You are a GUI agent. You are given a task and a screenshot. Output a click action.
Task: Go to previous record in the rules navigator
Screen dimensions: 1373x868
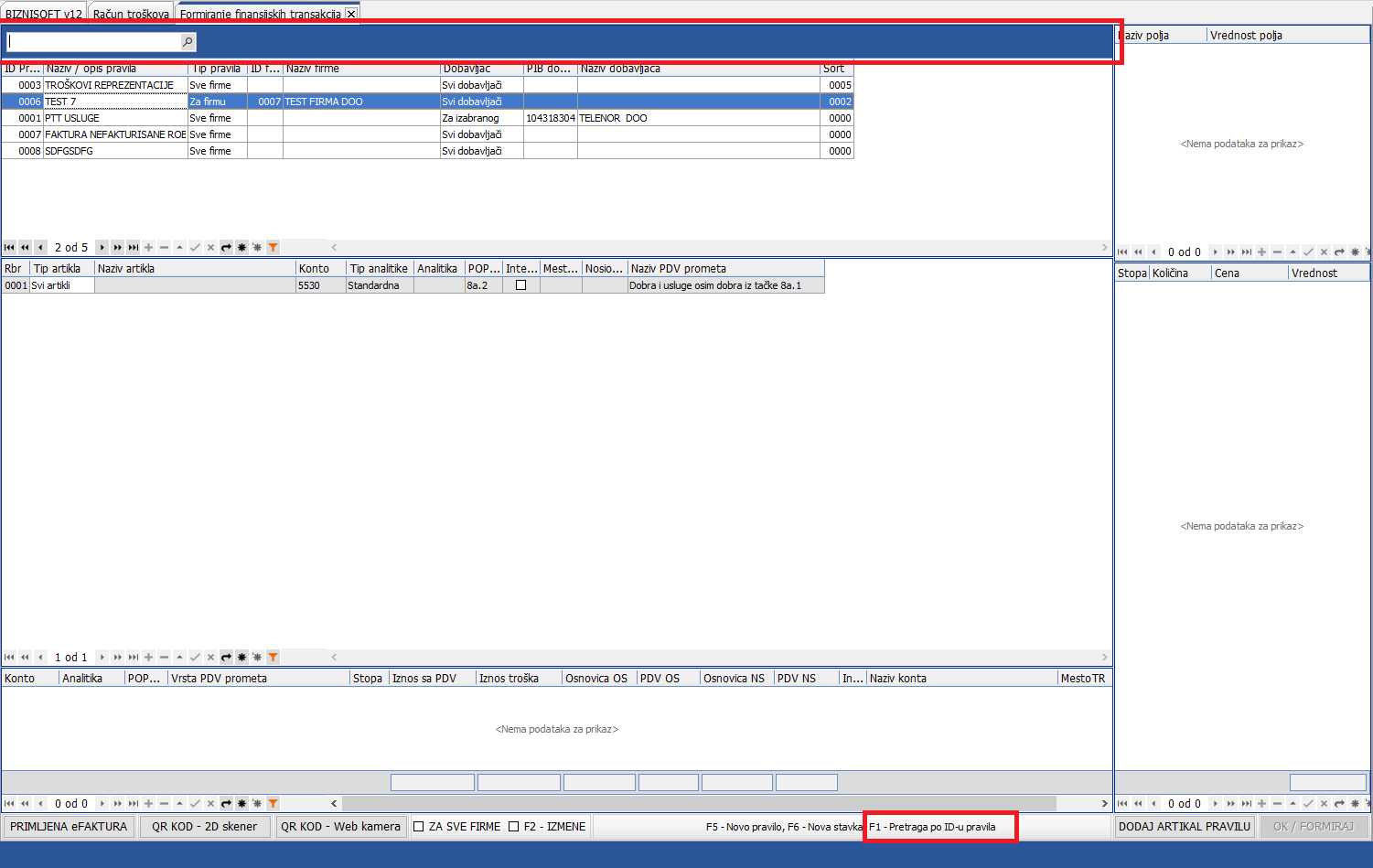tap(40, 248)
